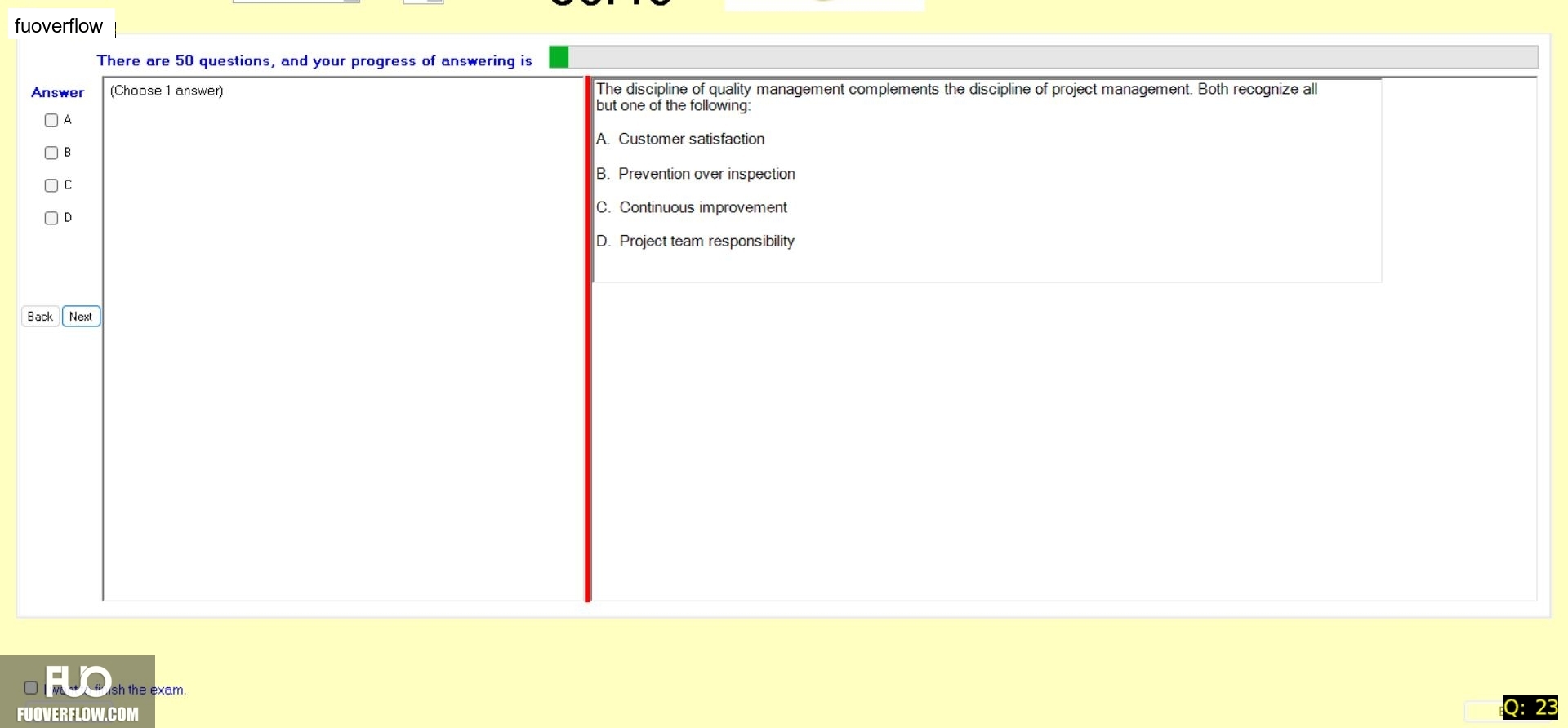Click the '(Choose 1 answer)' instruction text
The image size is (1568, 728).
point(167,91)
